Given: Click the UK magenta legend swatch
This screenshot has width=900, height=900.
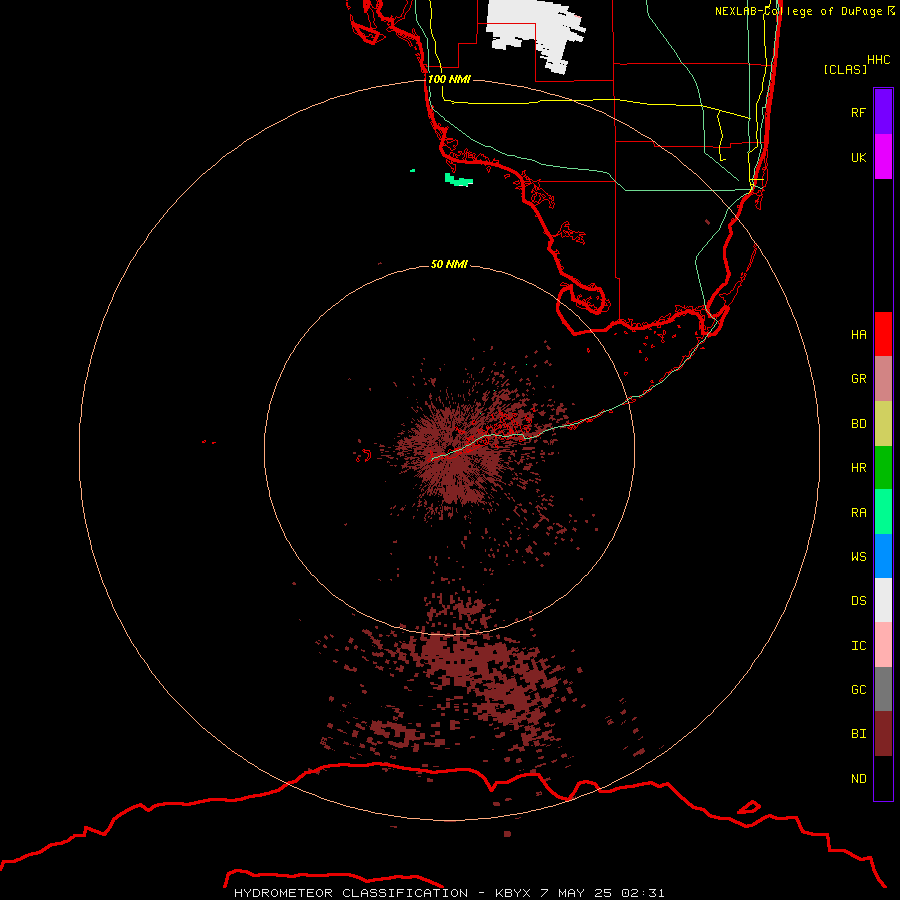Looking at the screenshot, I should point(883,157).
